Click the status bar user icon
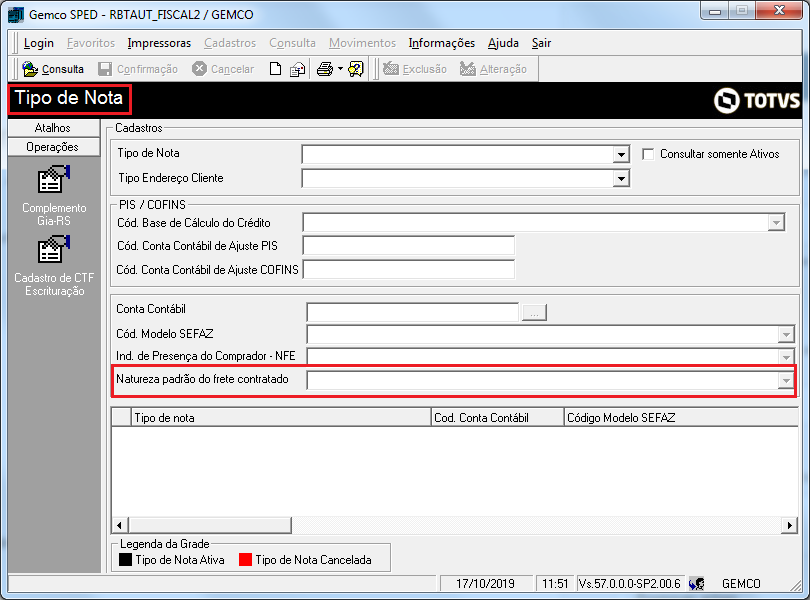 (696, 584)
